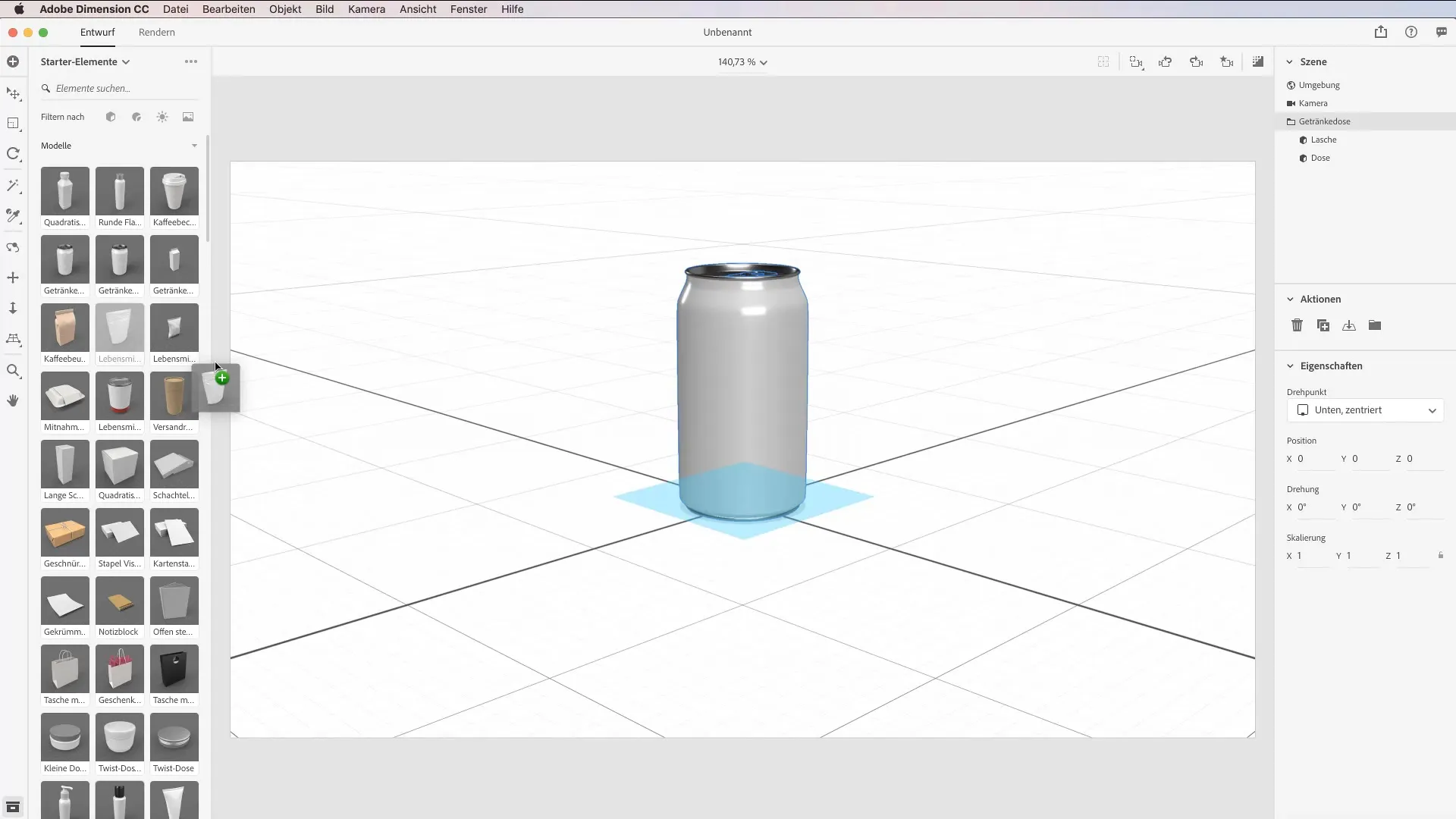Open the Kamera menu
The height and width of the screenshot is (819, 1456).
coord(366,9)
